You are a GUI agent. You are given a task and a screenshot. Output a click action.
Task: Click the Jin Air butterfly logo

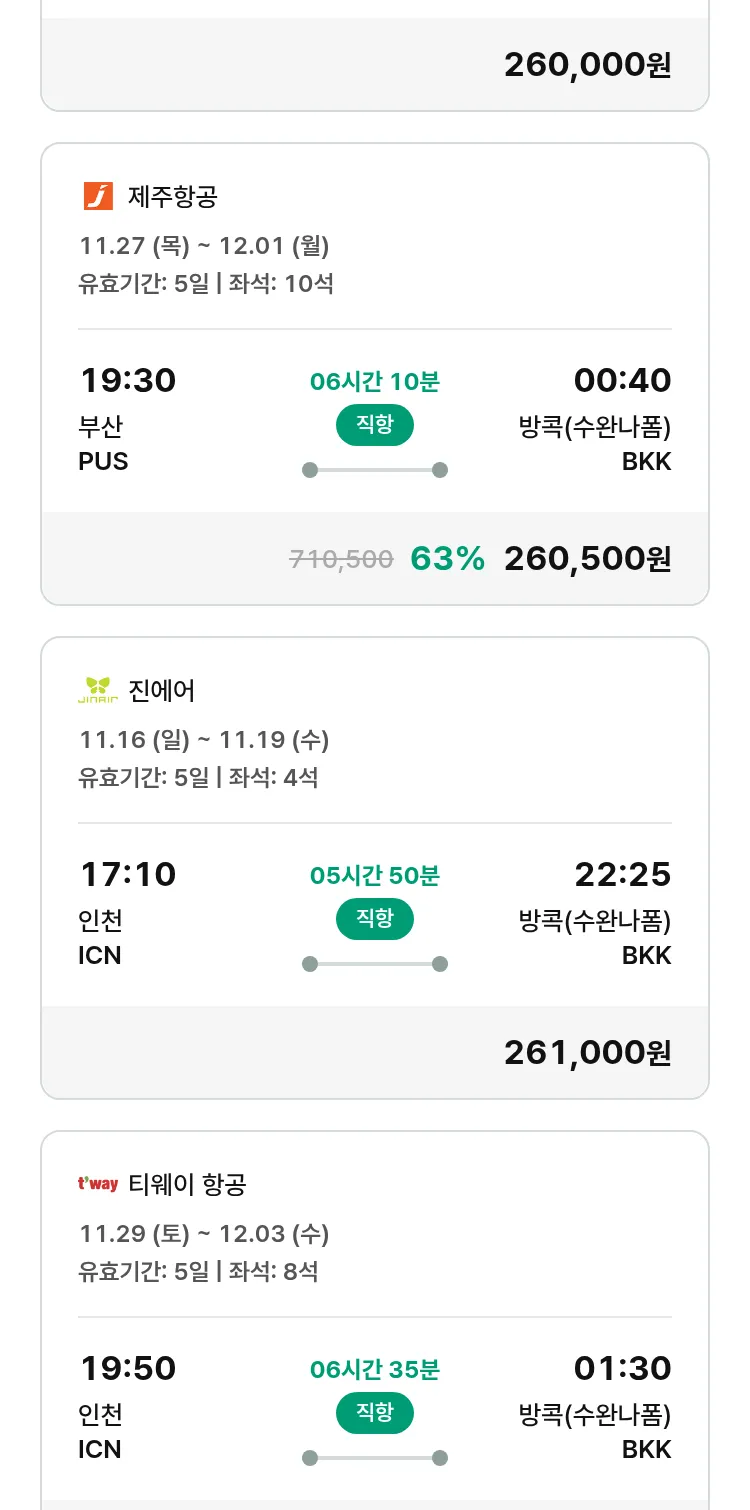98,690
